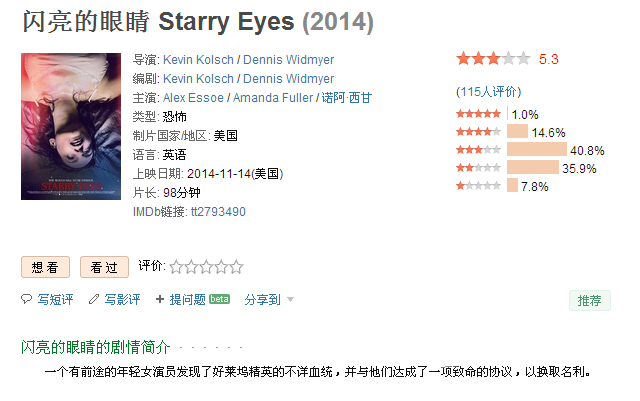This screenshot has height=401, width=640.
Task: Rate the movie three stars
Action: (x=207, y=267)
